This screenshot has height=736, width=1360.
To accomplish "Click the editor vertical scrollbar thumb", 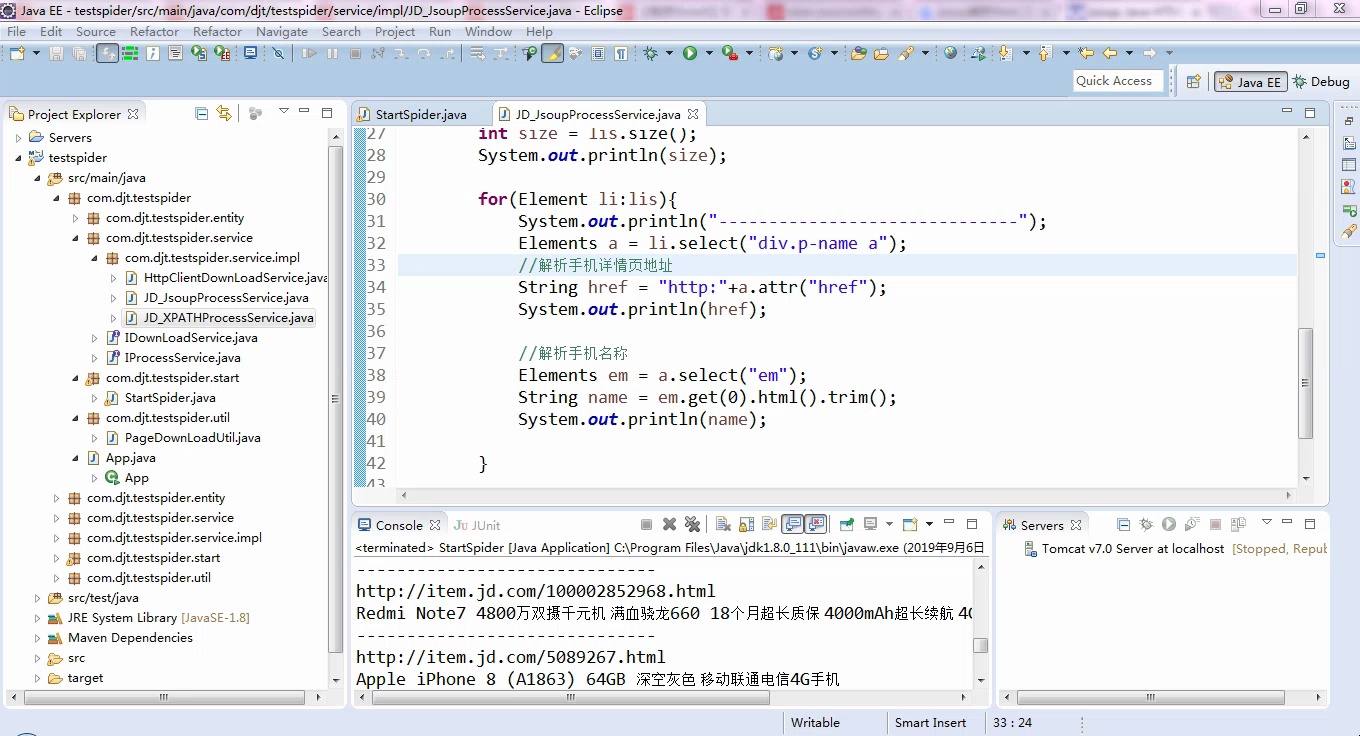I will coord(1305,384).
